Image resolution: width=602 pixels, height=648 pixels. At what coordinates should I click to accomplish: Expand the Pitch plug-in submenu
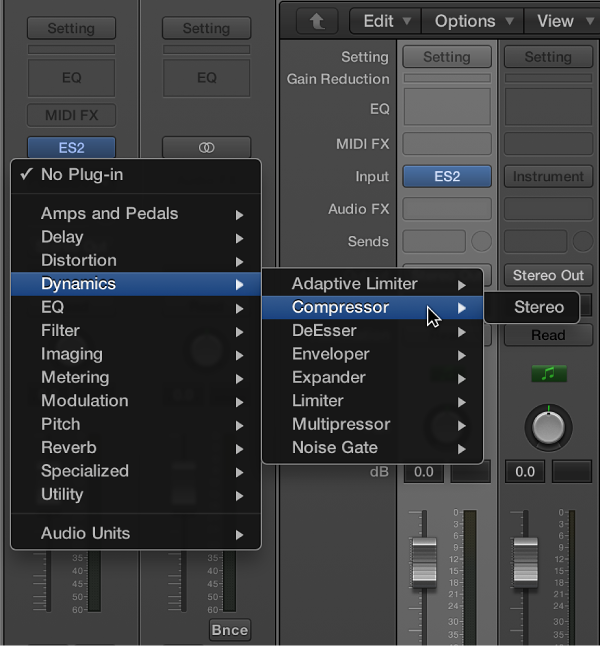pos(136,424)
